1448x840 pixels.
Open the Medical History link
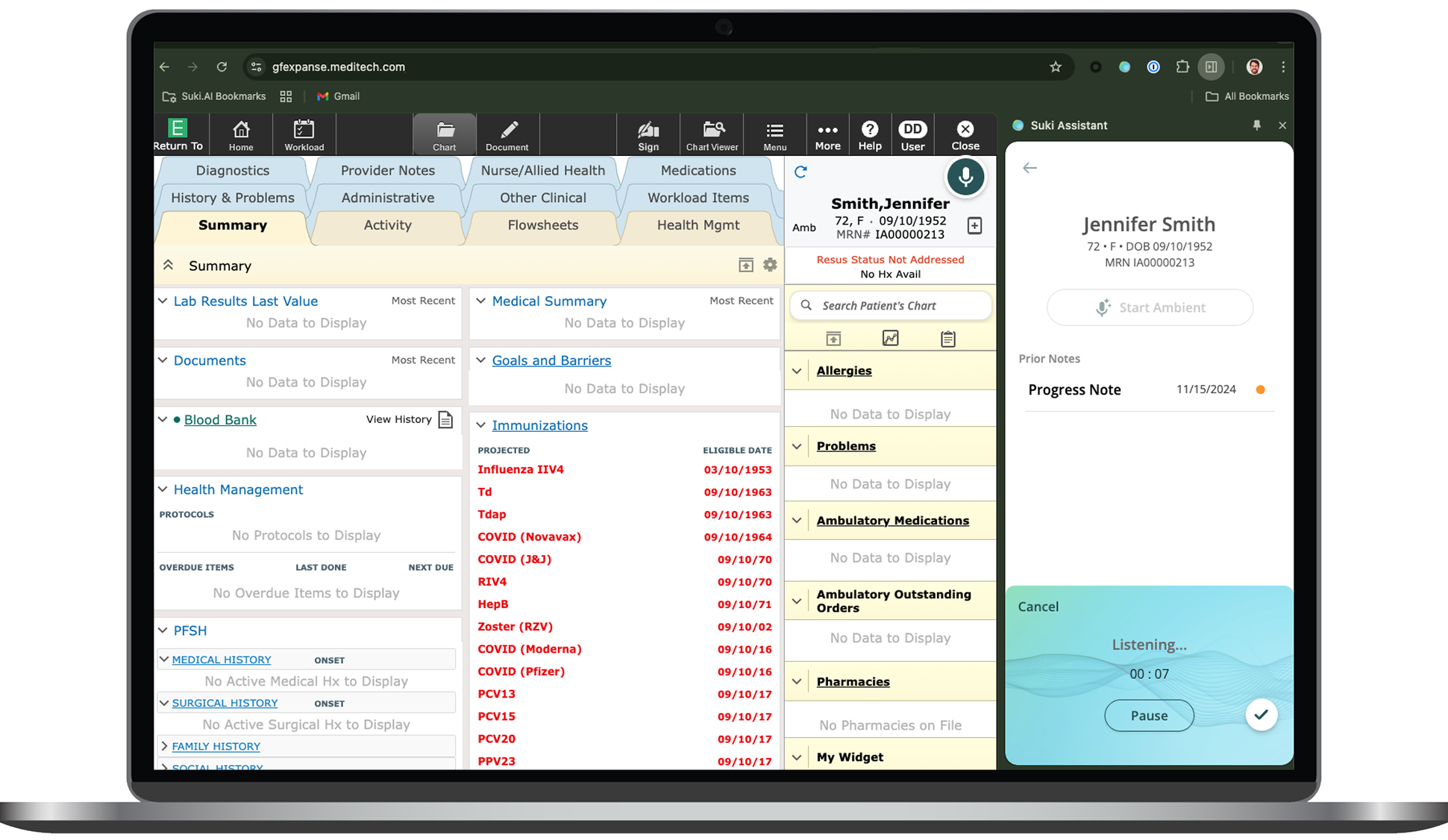(x=222, y=659)
